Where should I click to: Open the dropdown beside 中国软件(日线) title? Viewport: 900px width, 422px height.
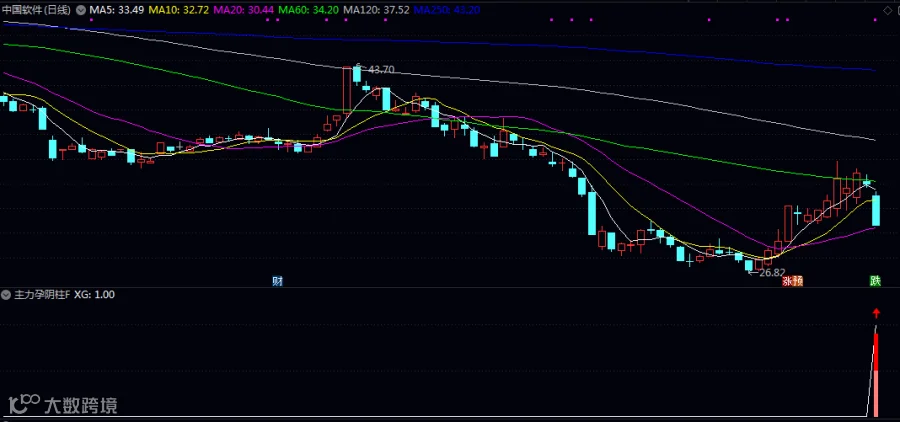80,10
